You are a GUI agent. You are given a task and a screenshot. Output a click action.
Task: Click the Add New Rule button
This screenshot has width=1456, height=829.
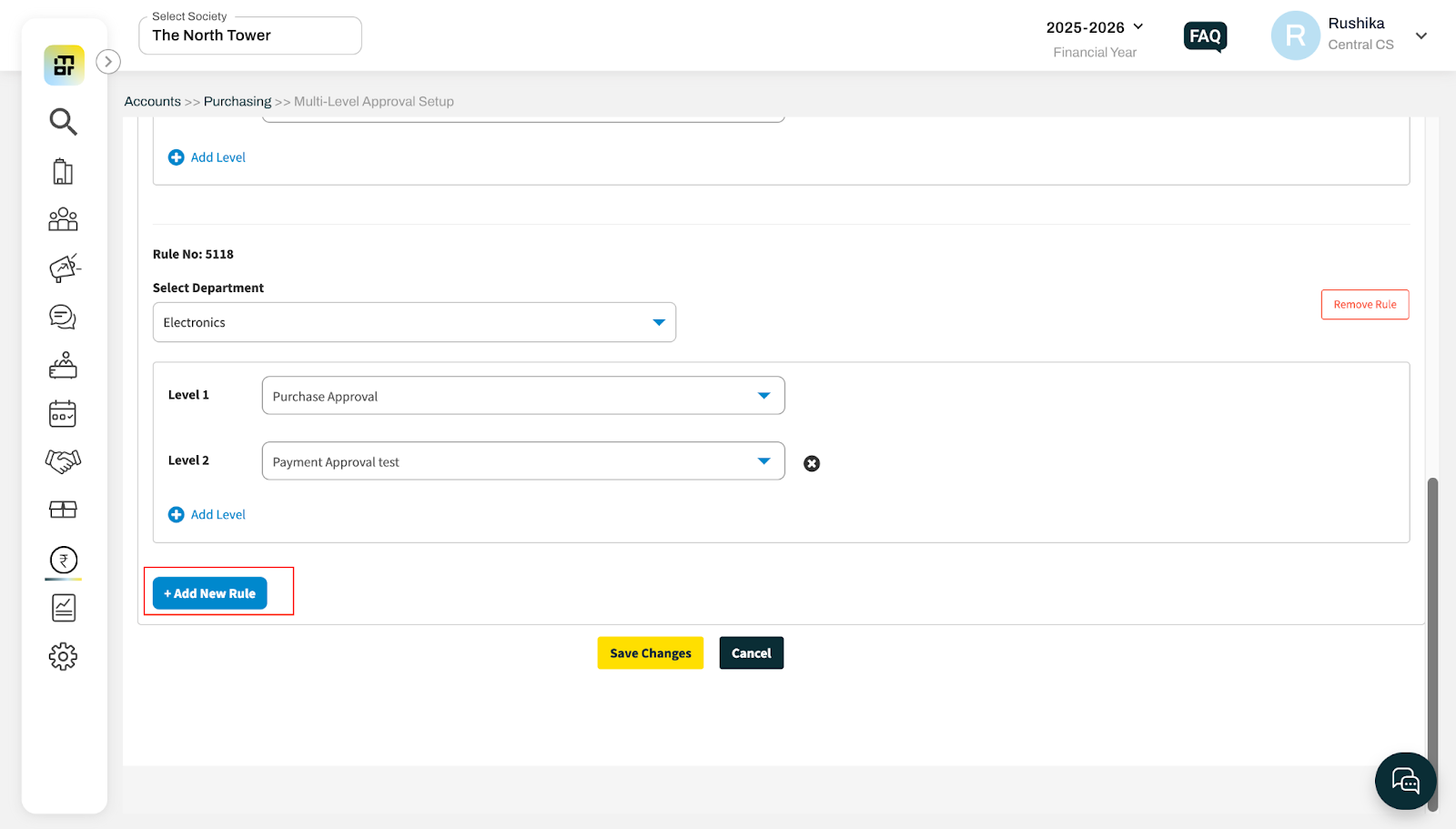click(210, 593)
